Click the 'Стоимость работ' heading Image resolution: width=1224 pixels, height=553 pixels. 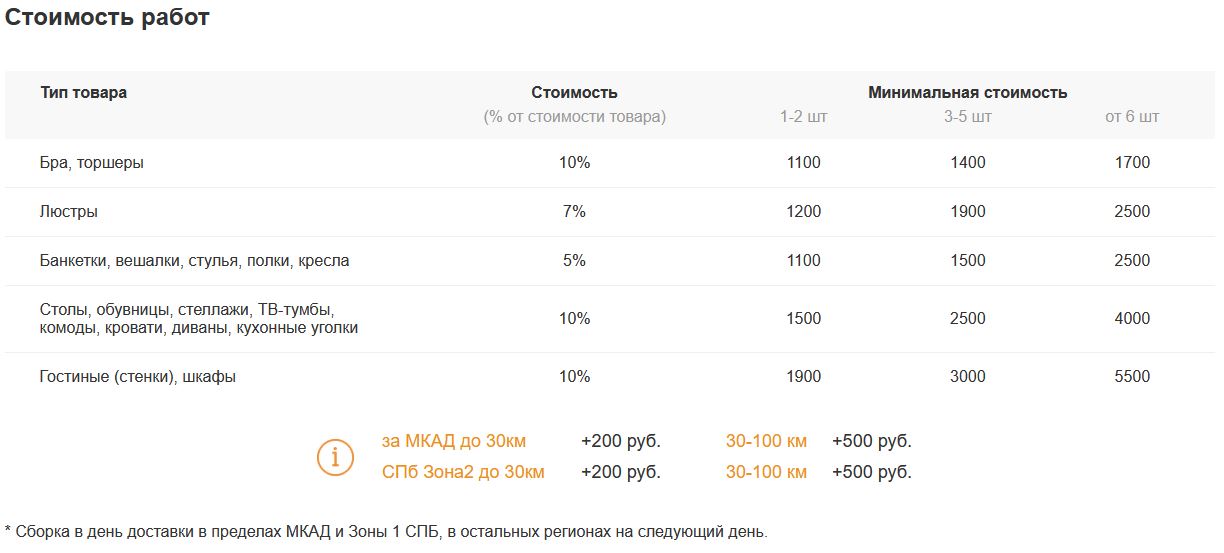pos(107,17)
